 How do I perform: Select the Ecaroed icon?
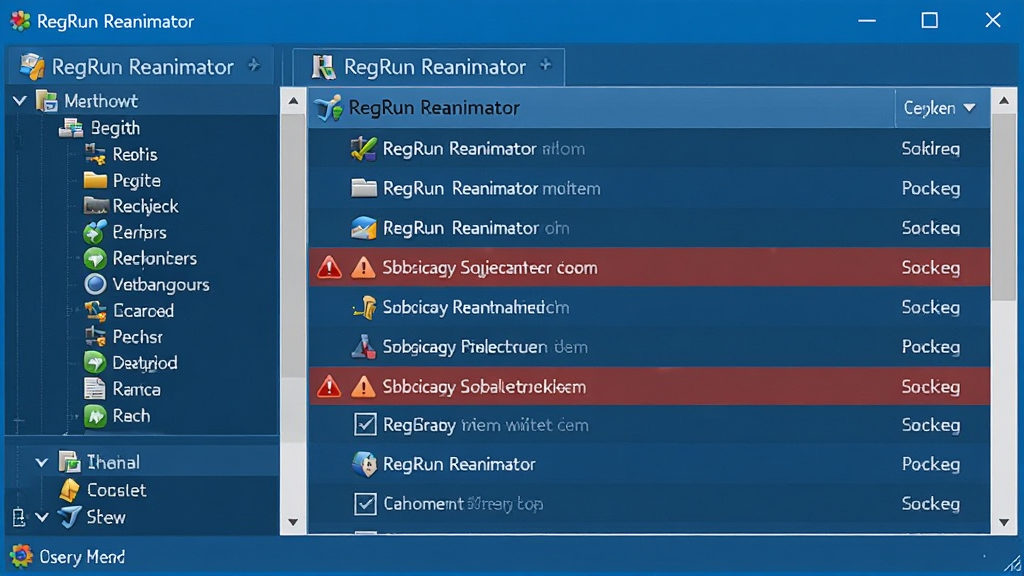tap(95, 311)
